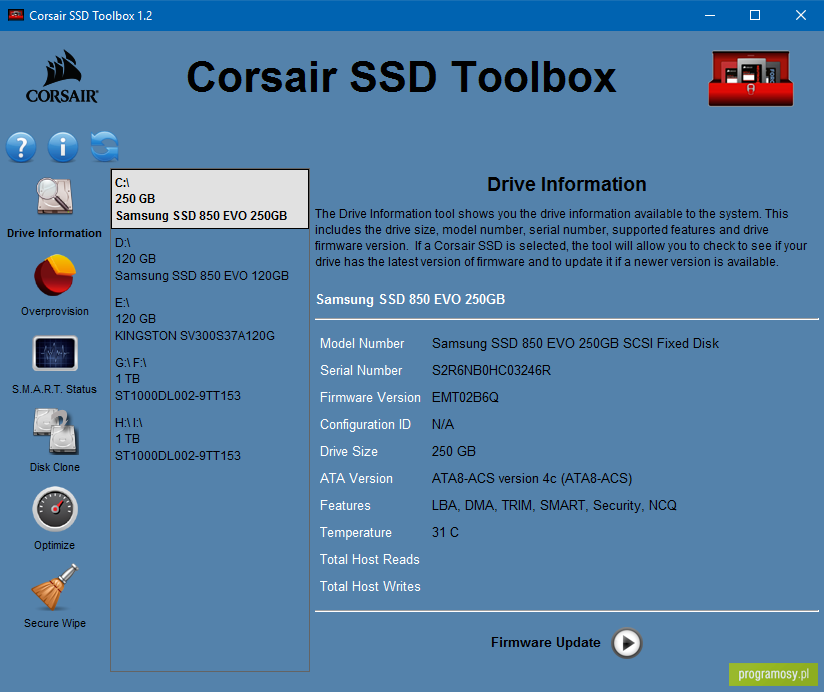Click the Samsung SSD 850 EVO 250GB section header
Screen dimensions: 824x692
[410, 299]
